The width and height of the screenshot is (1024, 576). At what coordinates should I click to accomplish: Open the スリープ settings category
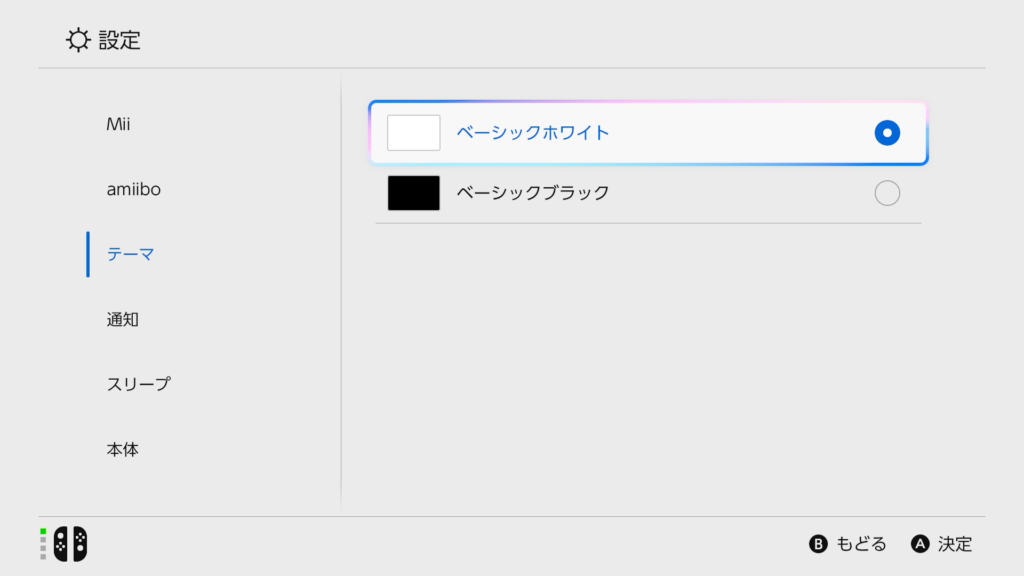coord(138,384)
